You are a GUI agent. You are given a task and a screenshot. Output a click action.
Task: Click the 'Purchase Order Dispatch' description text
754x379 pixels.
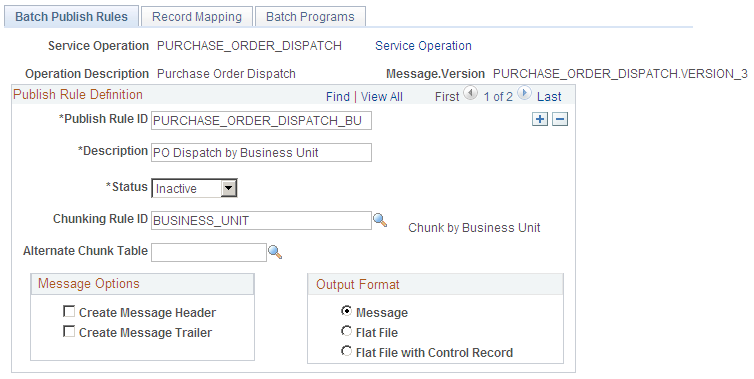(x=226, y=74)
